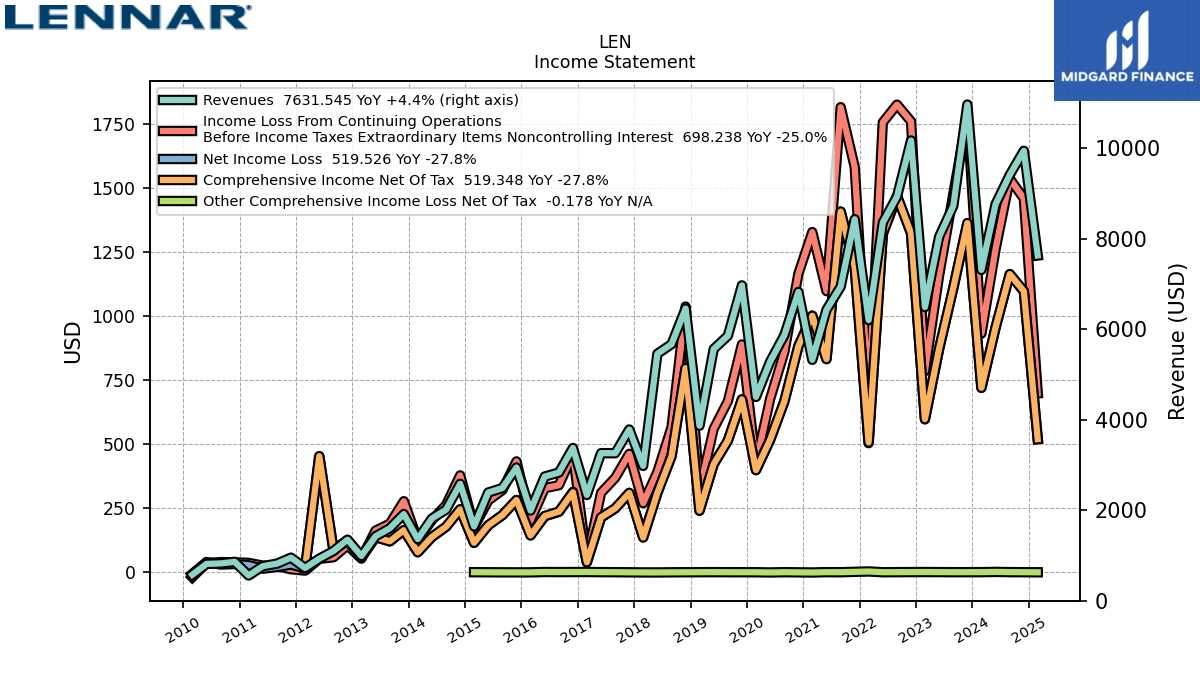Viewport: 1200px width, 675px height.
Task: Click the 'USD' left axis label
Action: [73, 341]
